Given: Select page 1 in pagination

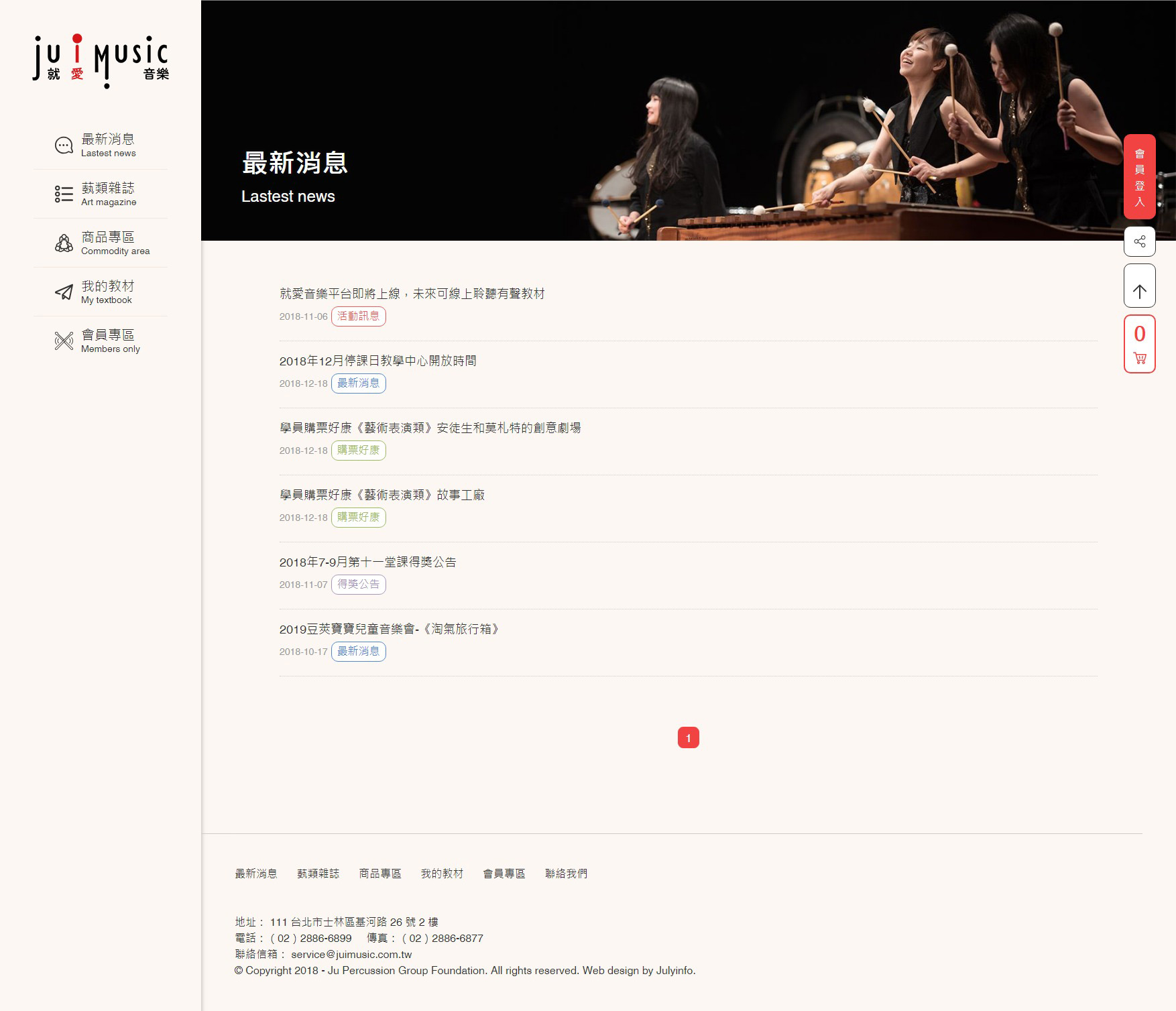Looking at the screenshot, I should pos(688,736).
